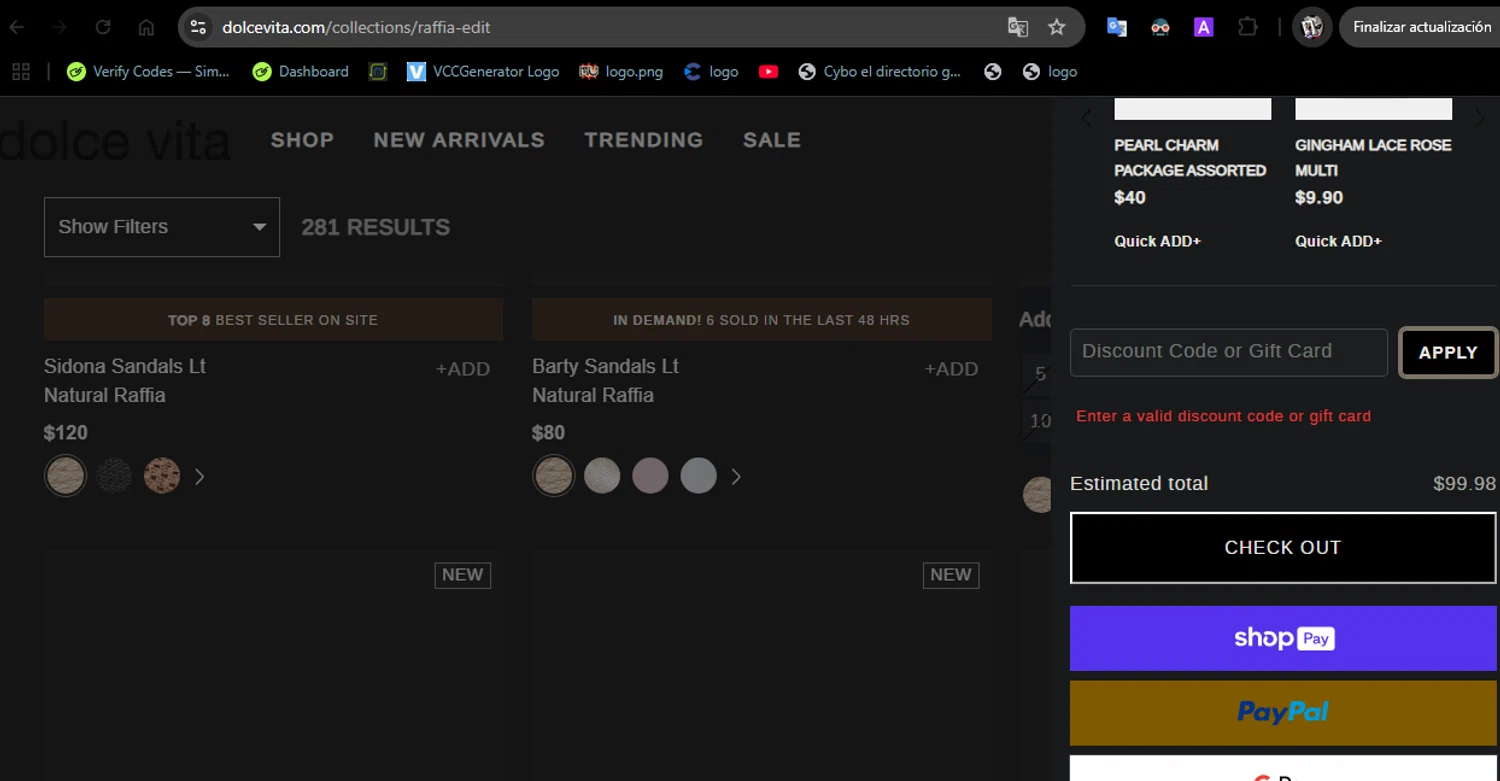
Task: Select black swatch for Sidona Sandals
Action: click(x=114, y=476)
